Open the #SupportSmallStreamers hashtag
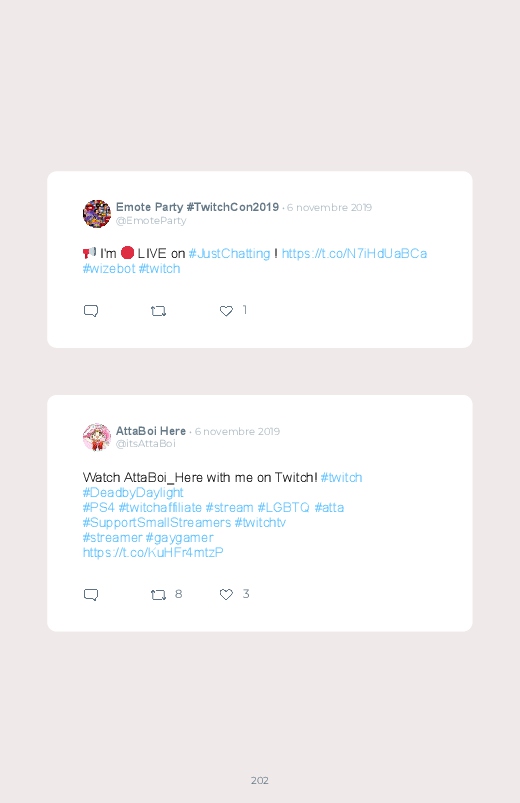 pyautogui.click(x=157, y=522)
